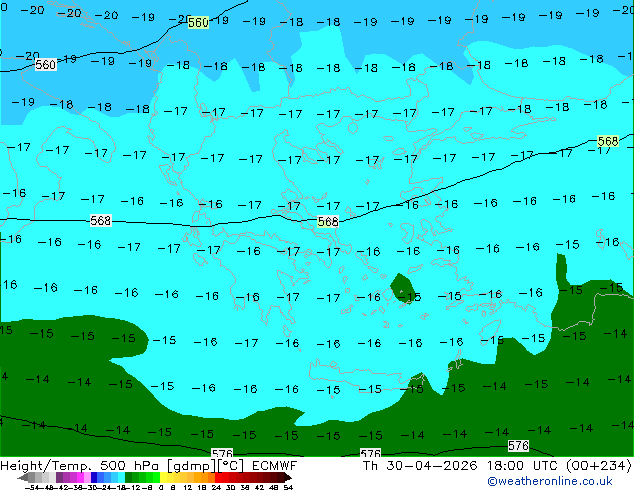Image resolution: width=634 pixels, height=490 pixels.
Task: Select the 576 contour label at bottom right
Action: click(x=518, y=446)
